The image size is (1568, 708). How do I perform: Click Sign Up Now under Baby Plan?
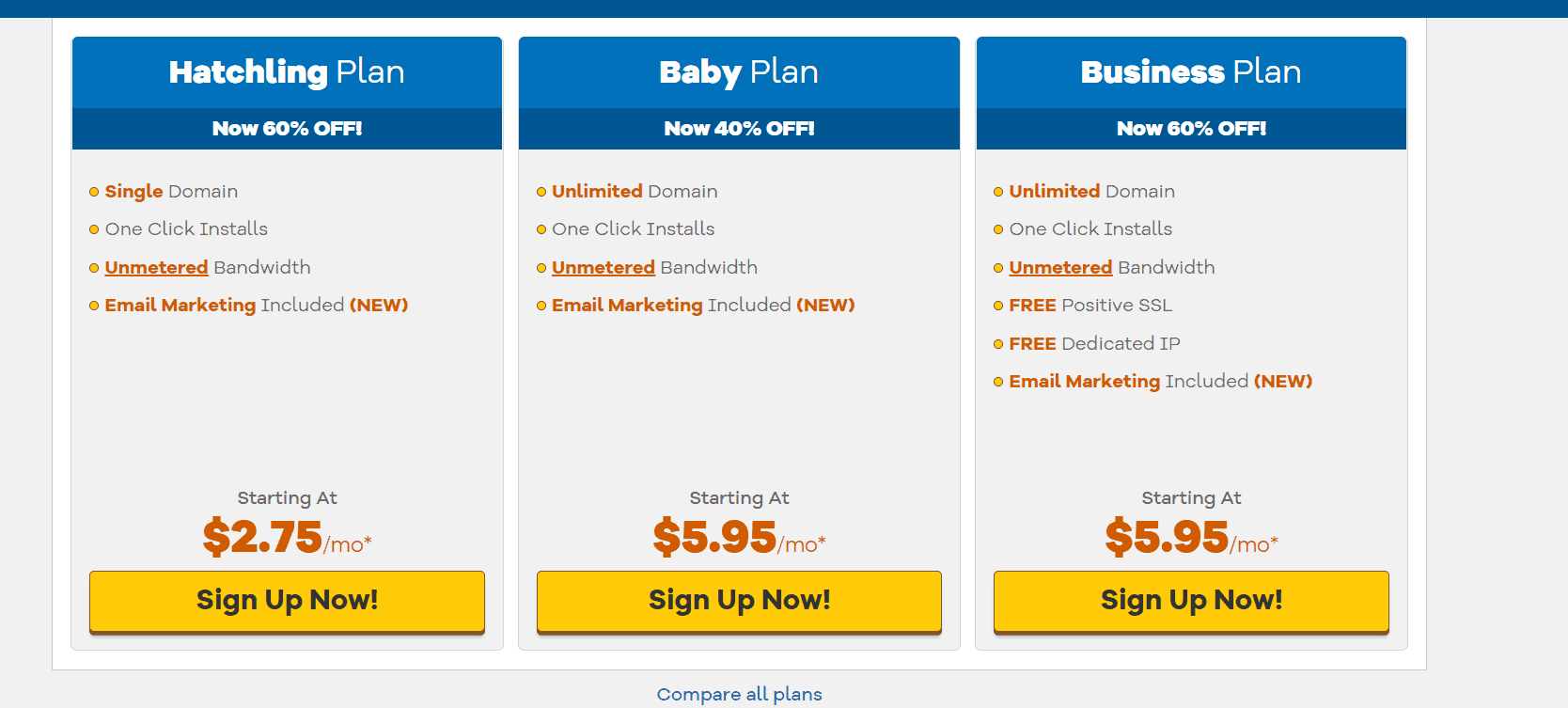click(x=739, y=601)
